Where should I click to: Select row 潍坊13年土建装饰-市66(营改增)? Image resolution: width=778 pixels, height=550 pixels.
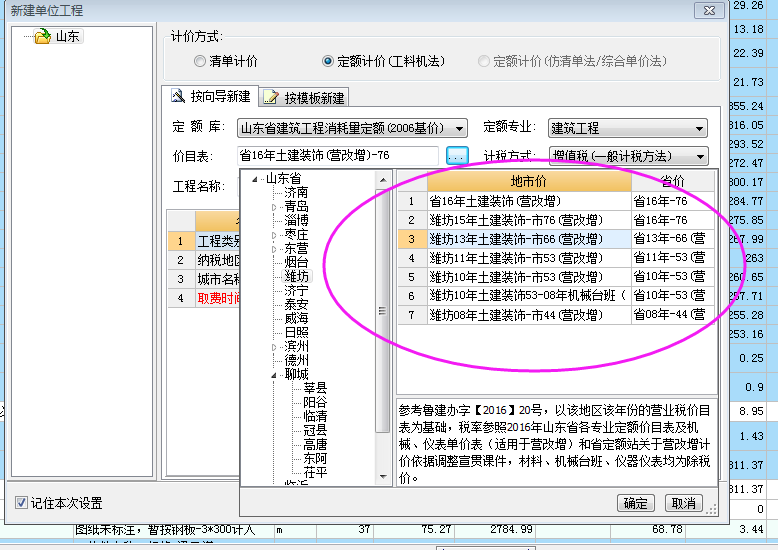pos(556,239)
